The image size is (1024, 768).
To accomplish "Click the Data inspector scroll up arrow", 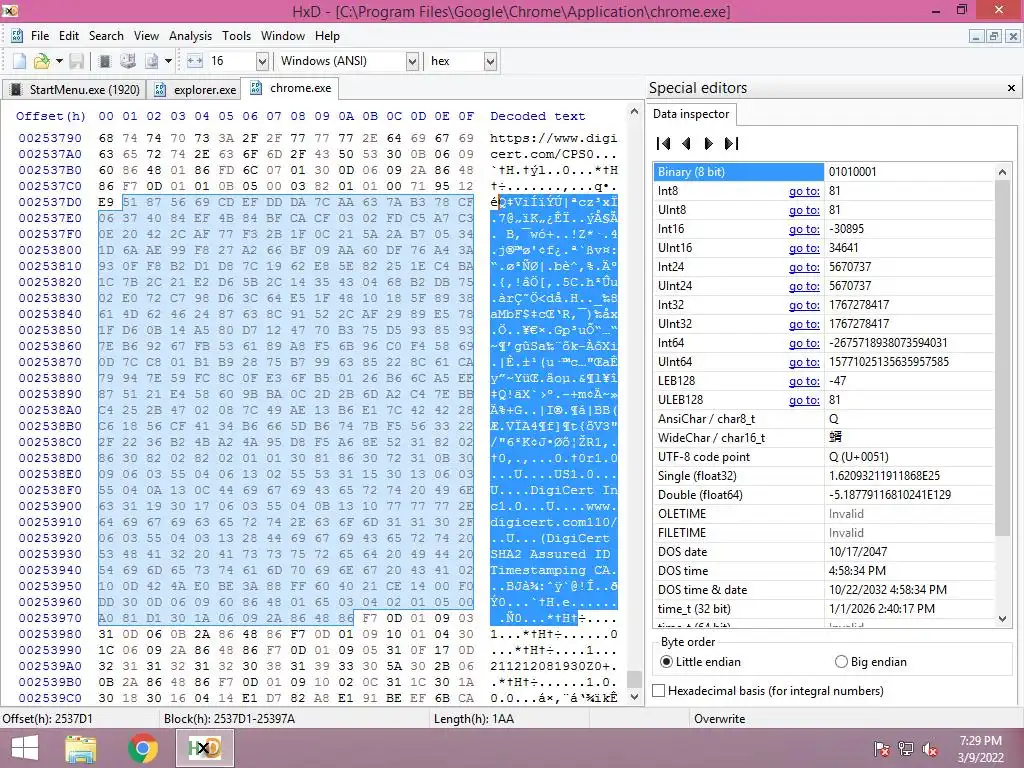I will pos(1002,172).
